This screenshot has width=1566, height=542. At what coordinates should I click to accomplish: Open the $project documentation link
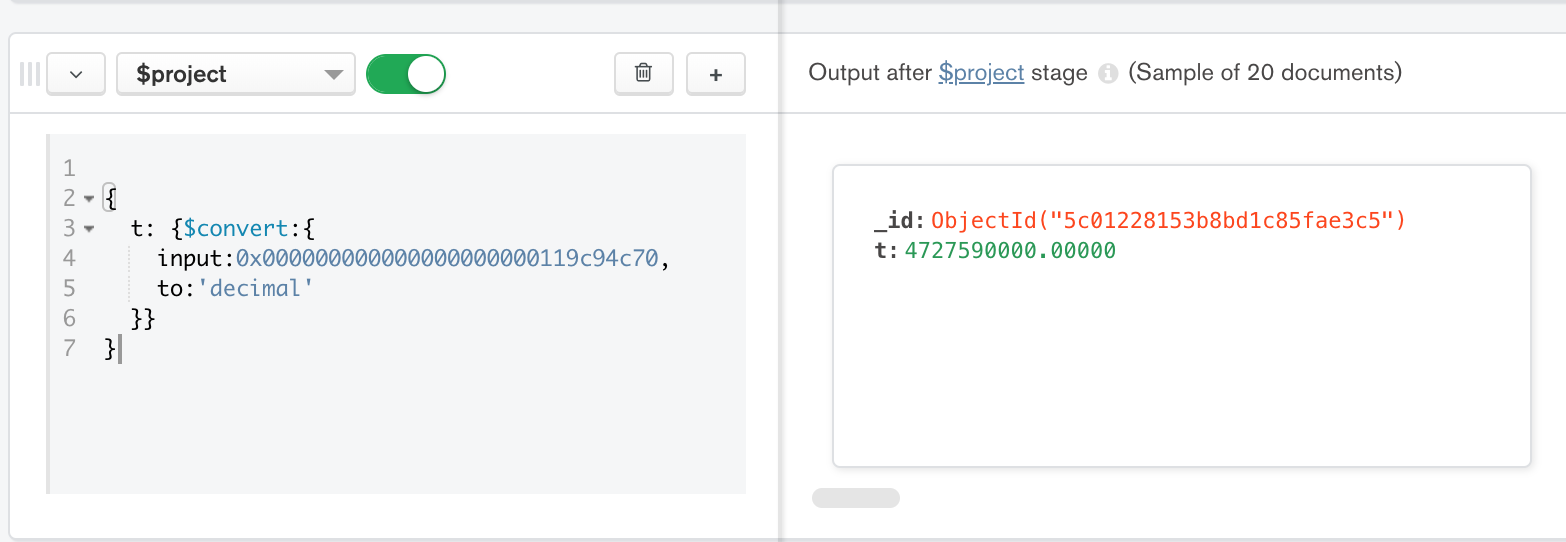pos(980,73)
